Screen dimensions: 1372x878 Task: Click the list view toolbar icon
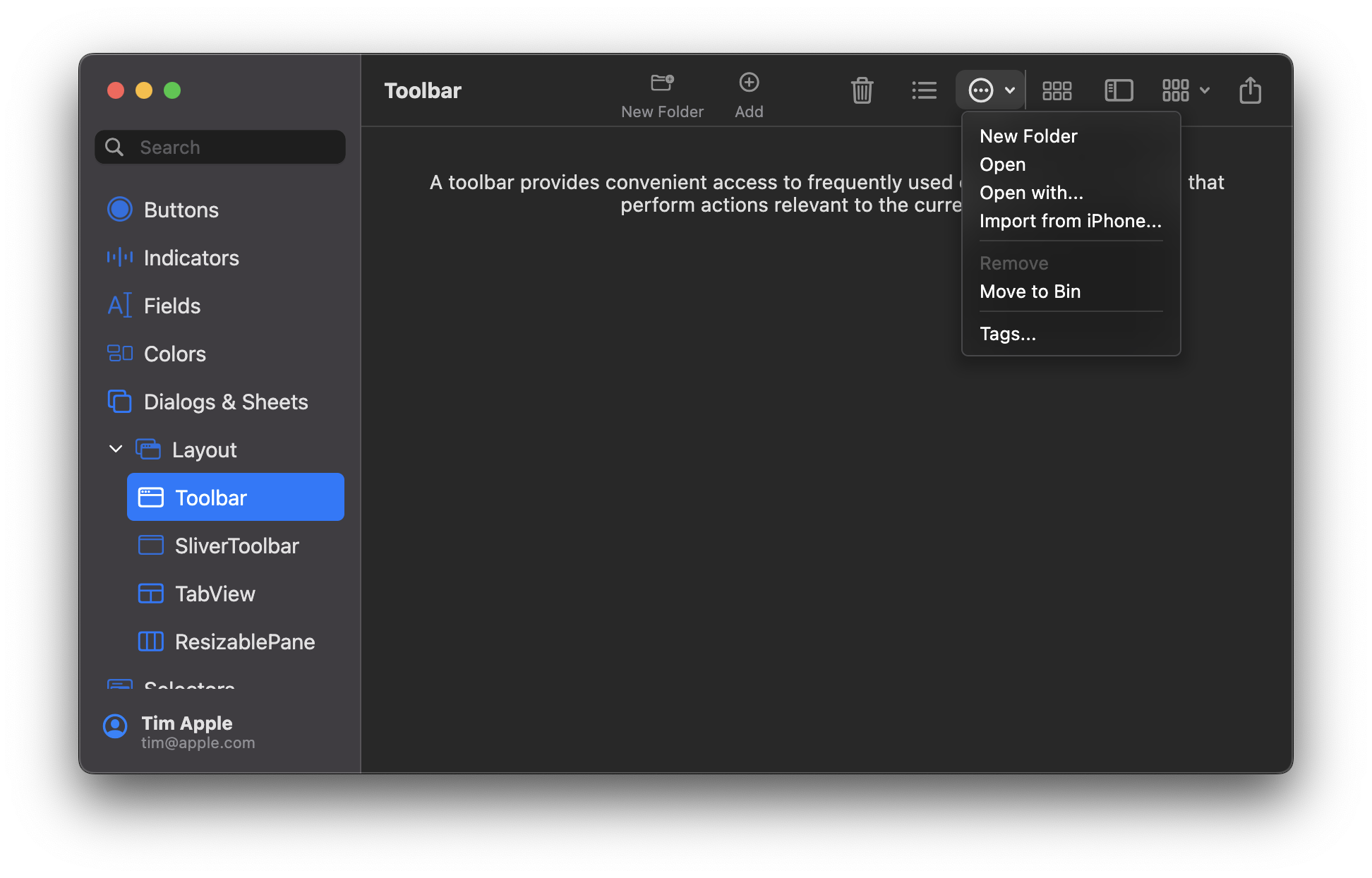(924, 90)
